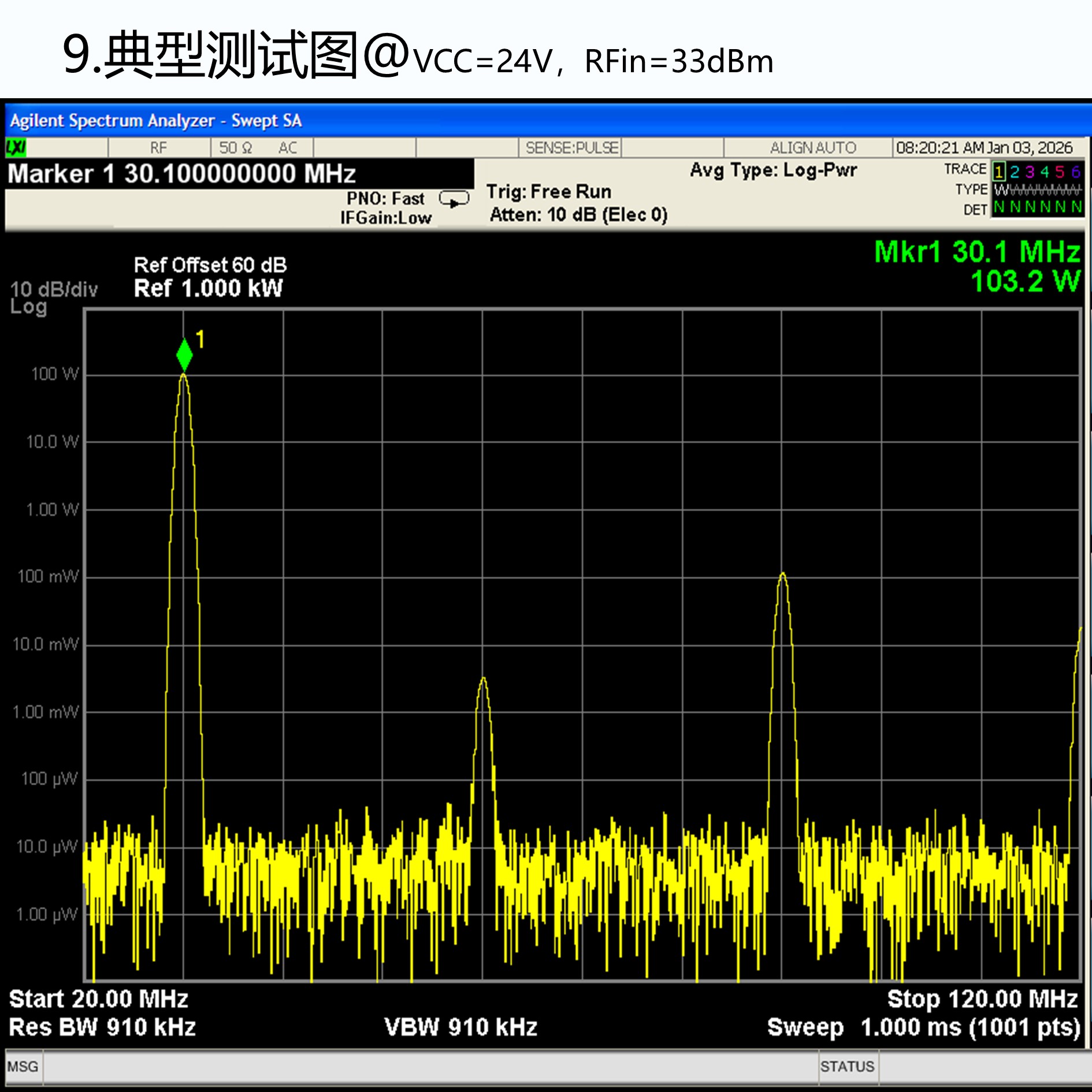
Task: Click the '08:20:21 AM Jan 03, 2026' timestamp
Action: (984, 148)
